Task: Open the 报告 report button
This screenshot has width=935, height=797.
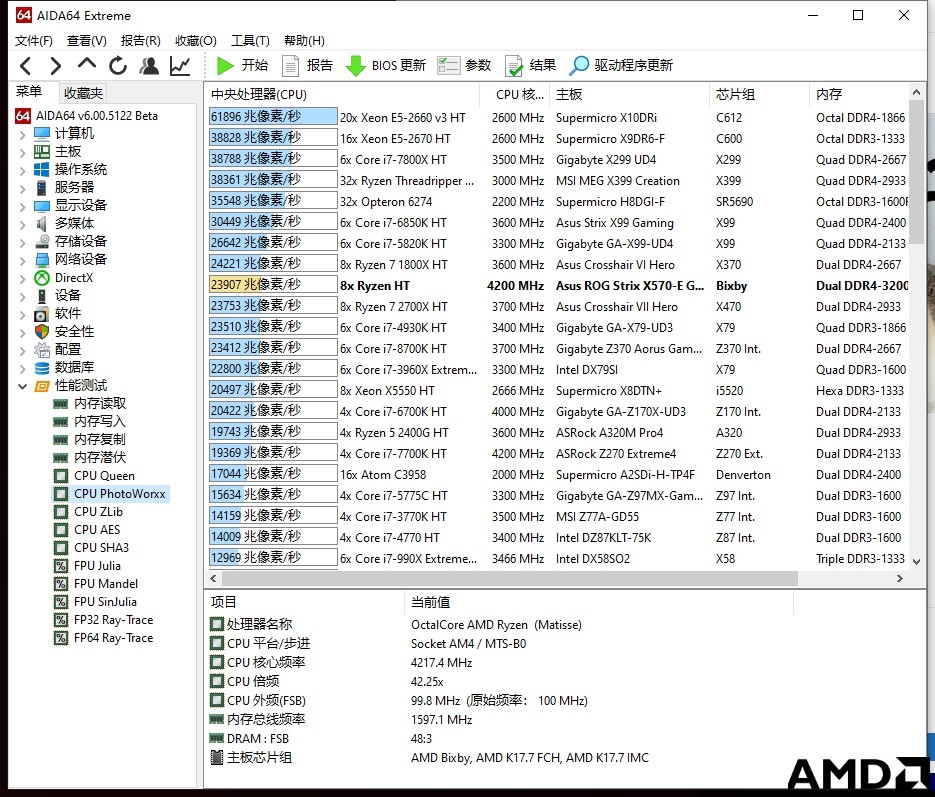Action: 307,66
